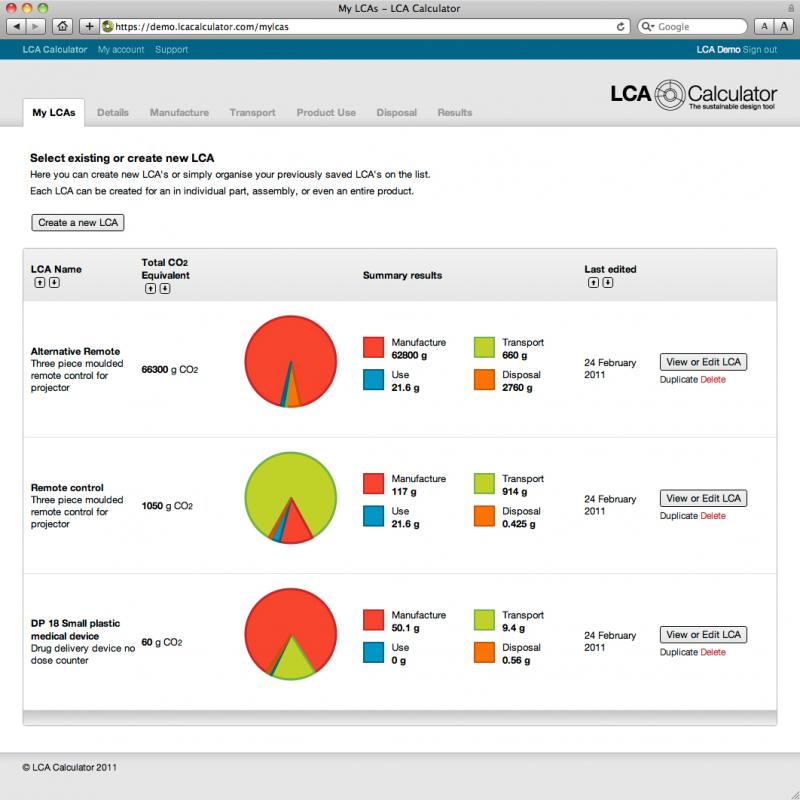Sign out of the LCA Demo account
The height and width of the screenshot is (800, 800).
pyautogui.click(x=761, y=48)
